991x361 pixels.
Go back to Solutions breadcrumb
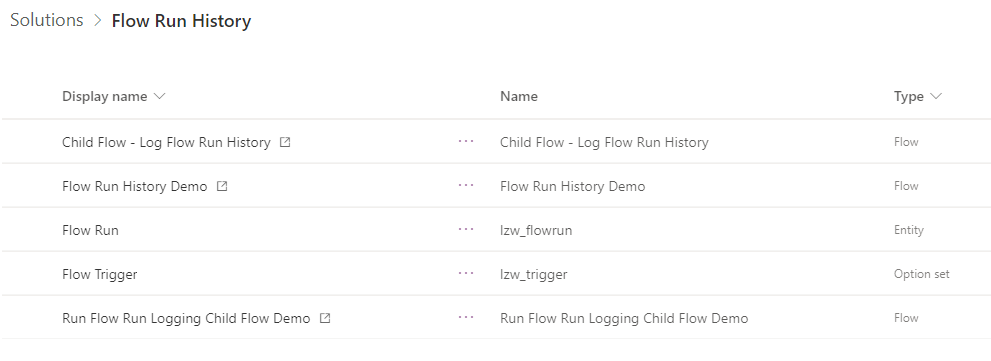tap(47, 20)
